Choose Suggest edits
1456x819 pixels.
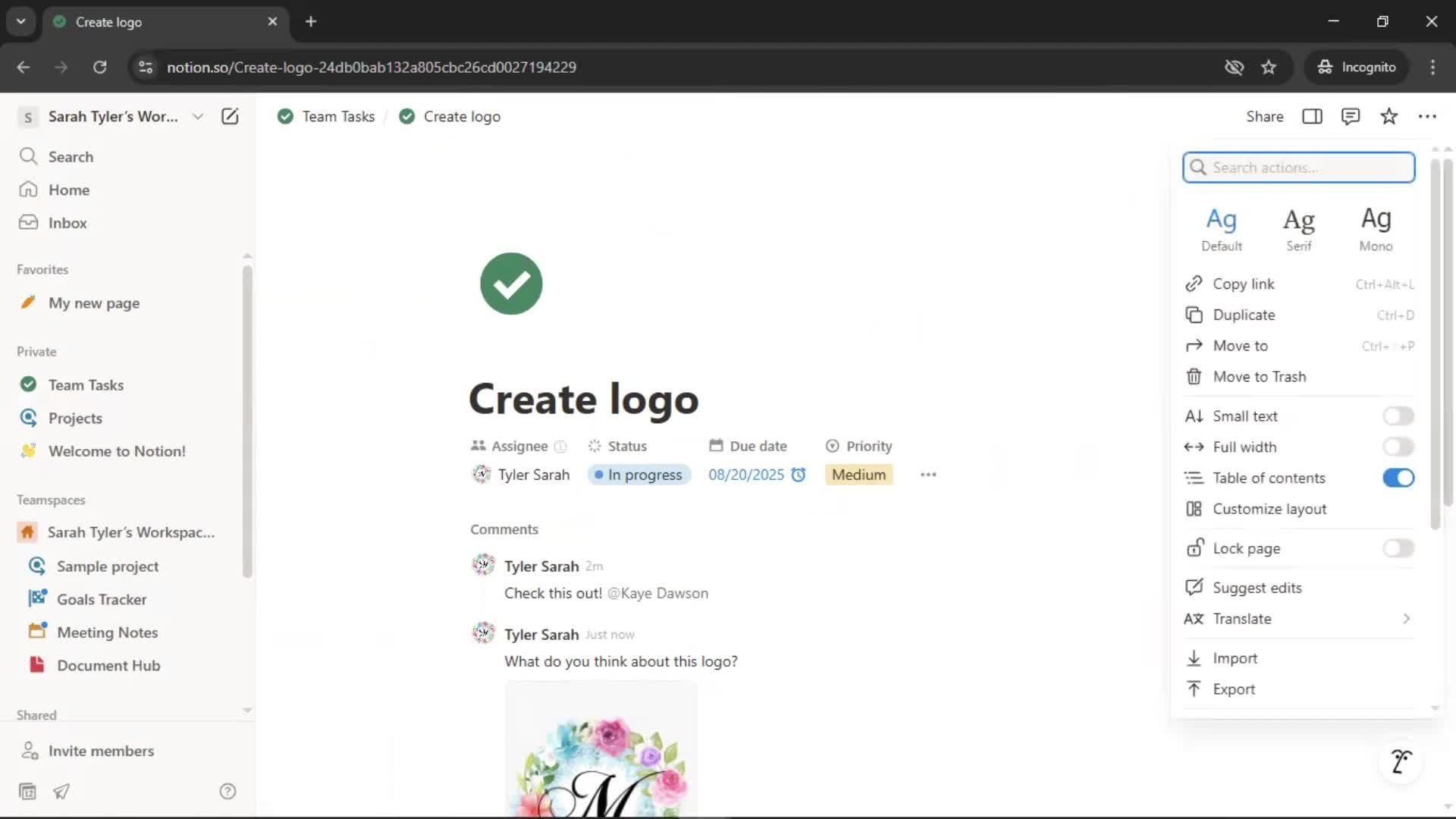point(1299,588)
